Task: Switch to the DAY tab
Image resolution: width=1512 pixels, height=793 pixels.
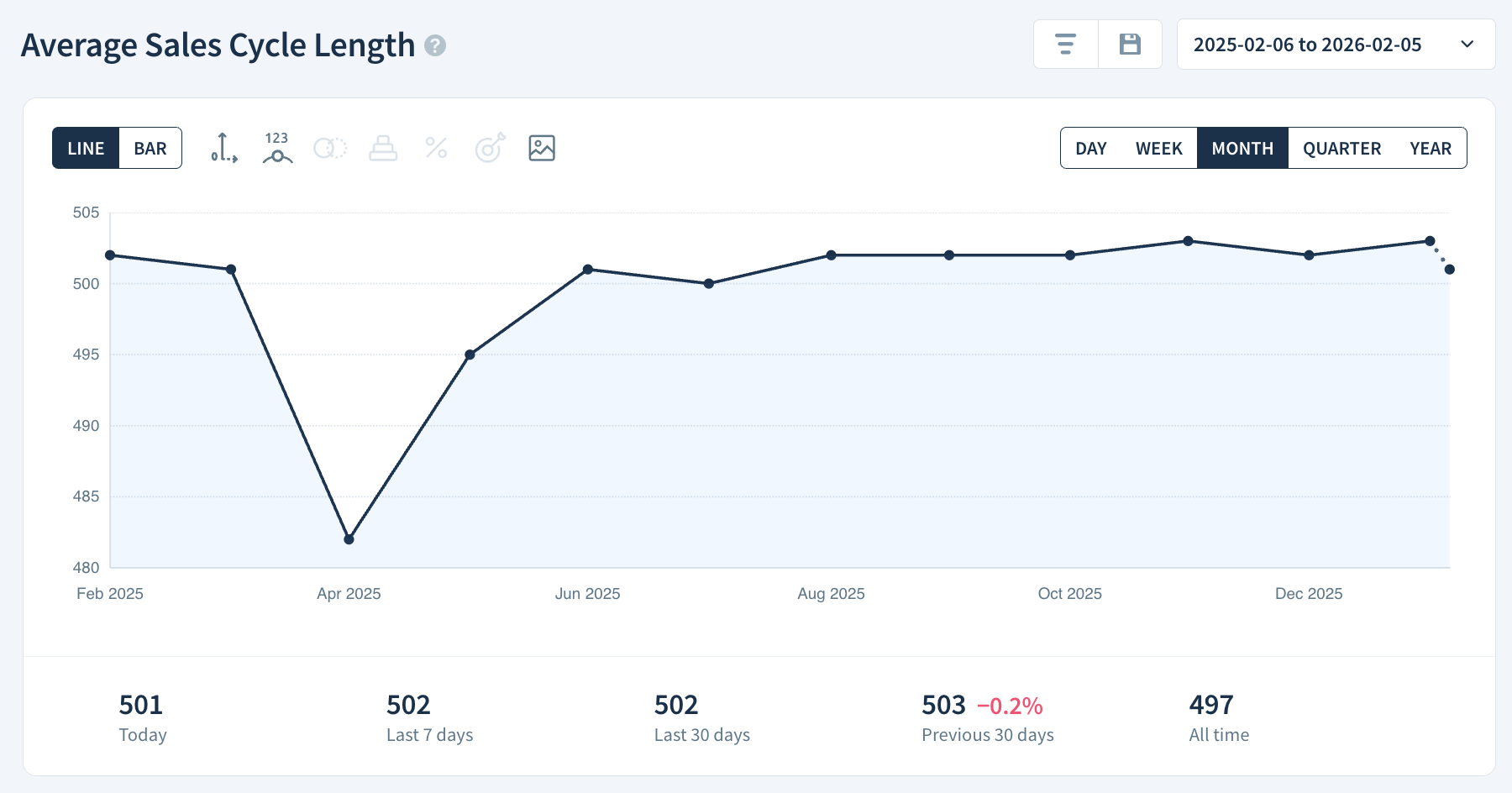Action: (x=1091, y=148)
